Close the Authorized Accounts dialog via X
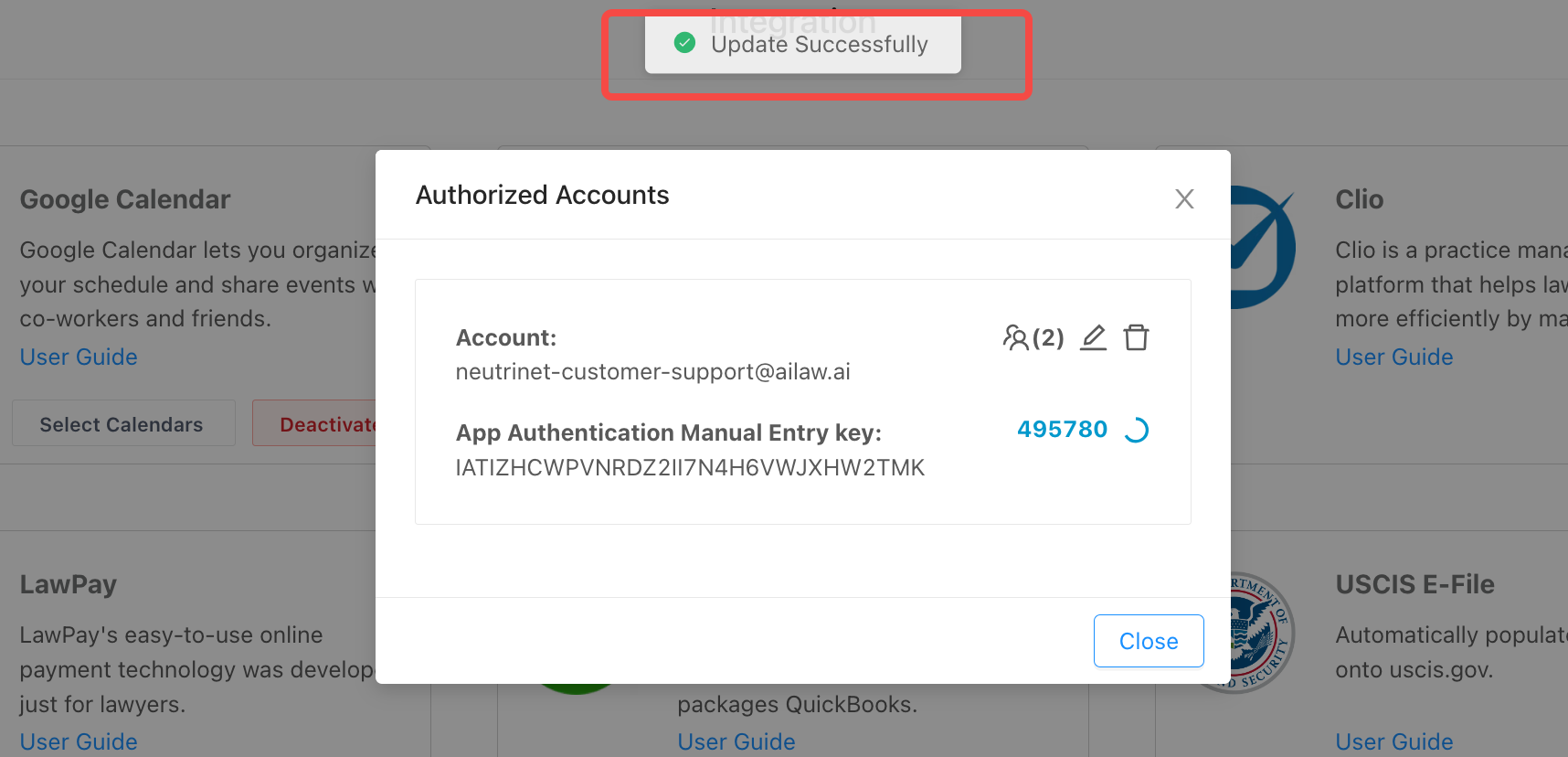1568x757 pixels. tap(1184, 198)
